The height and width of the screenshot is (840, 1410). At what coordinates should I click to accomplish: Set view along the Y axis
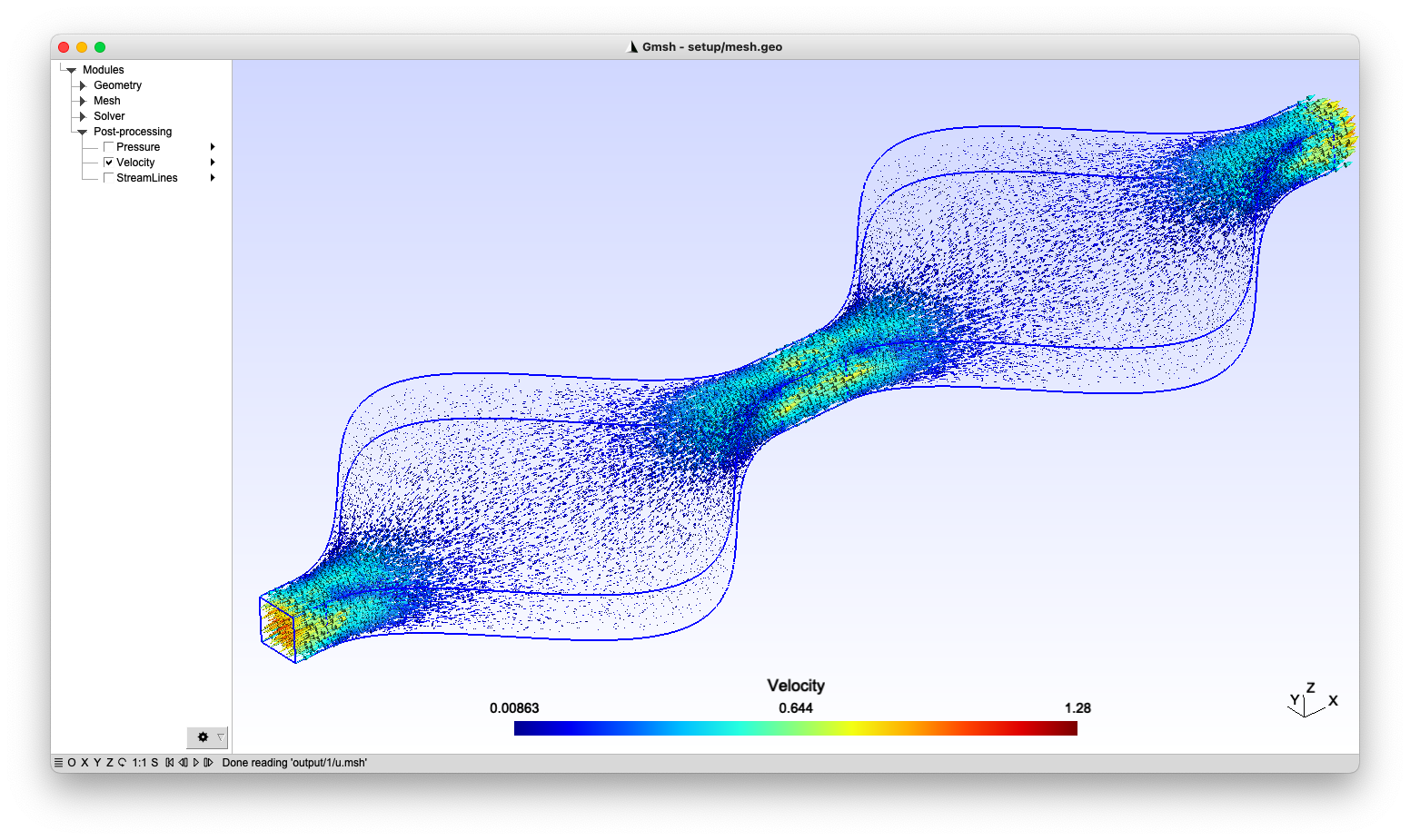click(x=97, y=763)
